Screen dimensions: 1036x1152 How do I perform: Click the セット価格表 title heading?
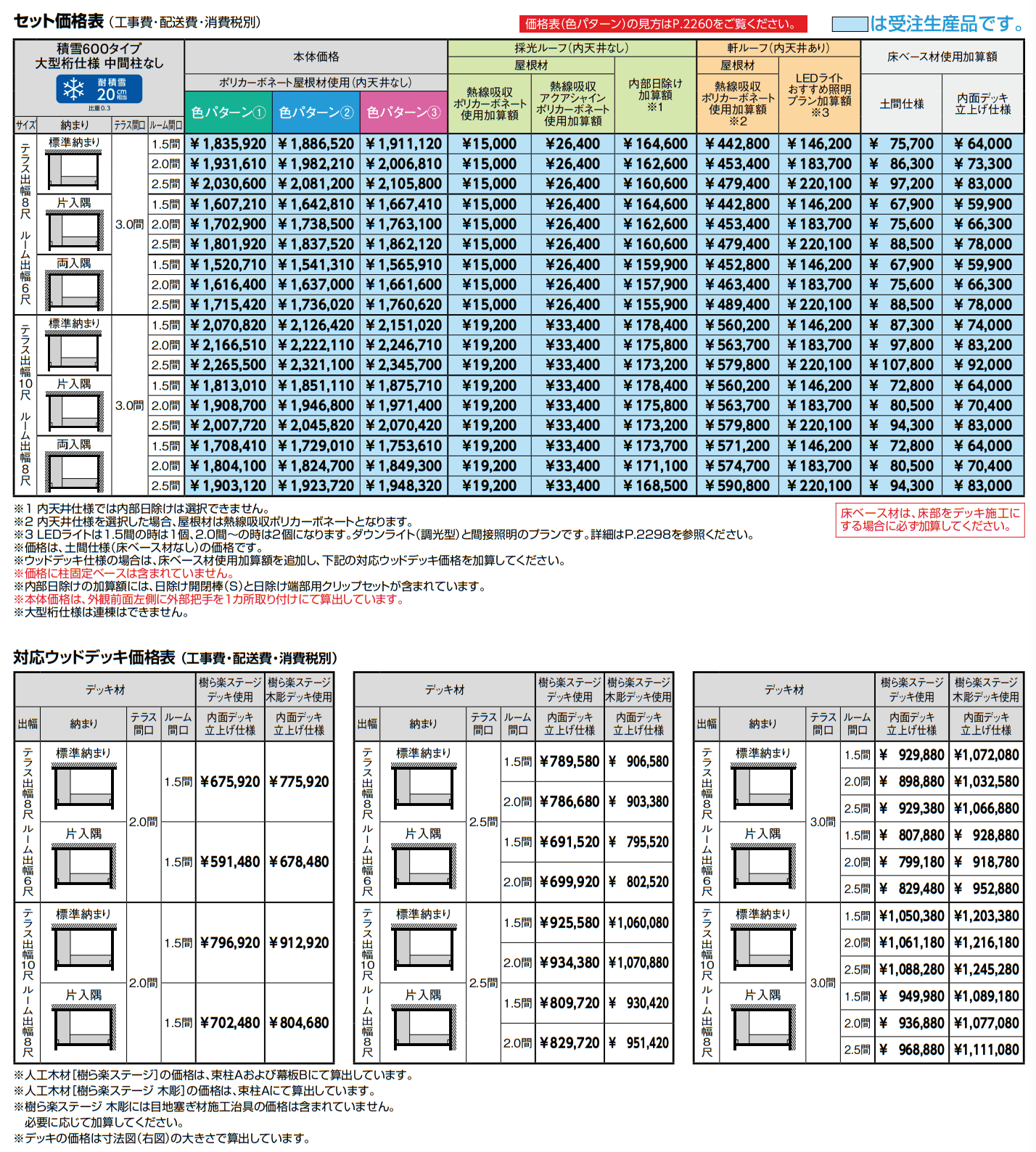point(59,21)
